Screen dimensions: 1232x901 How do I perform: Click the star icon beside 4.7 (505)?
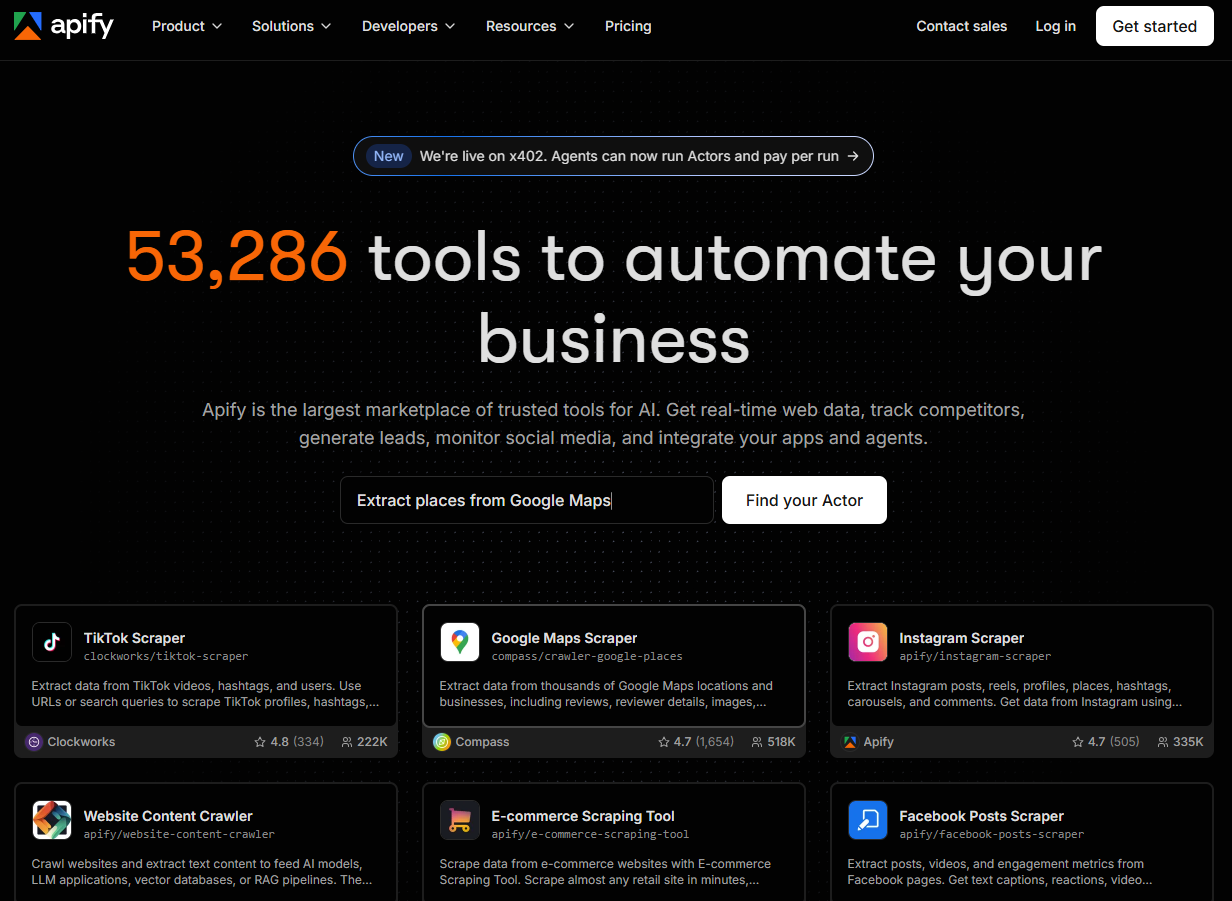click(1078, 742)
